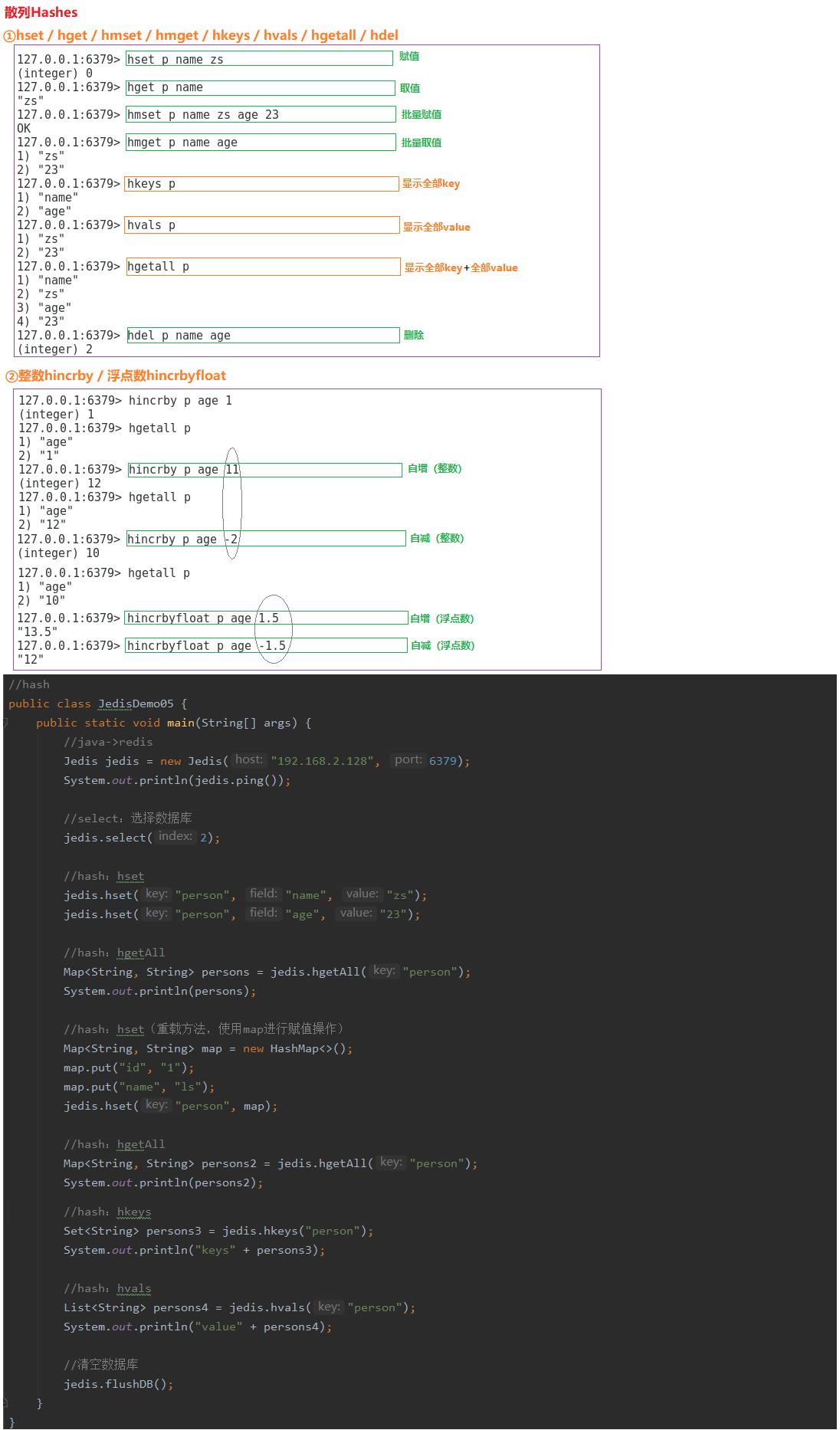This screenshot has height=1430, width=840.
Task: Click the fold end marker near closing brace
Action: [x=5, y=1403]
